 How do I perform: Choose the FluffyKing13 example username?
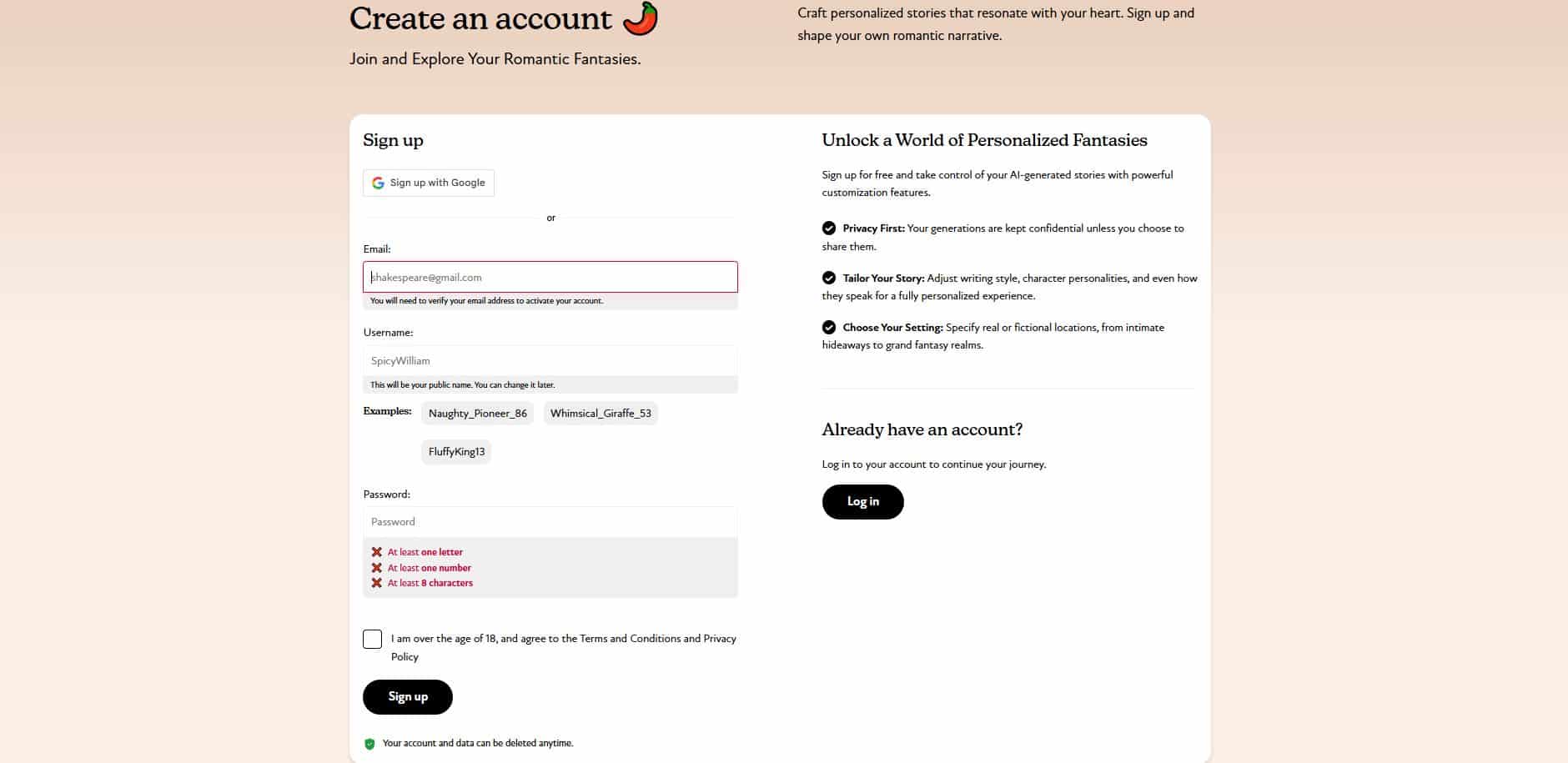(456, 452)
